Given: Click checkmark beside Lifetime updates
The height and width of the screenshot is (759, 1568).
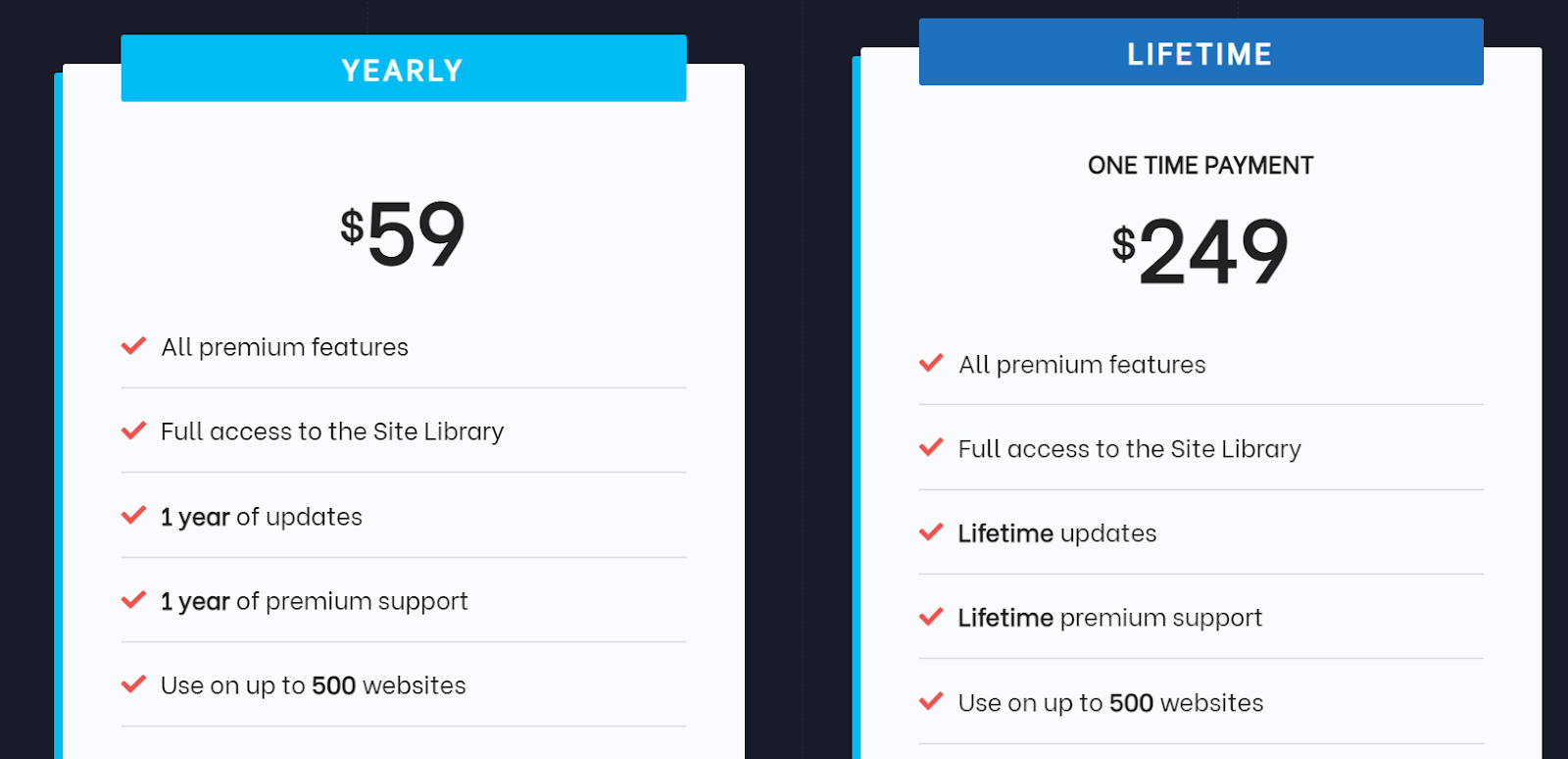Looking at the screenshot, I should tap(931, 532).
